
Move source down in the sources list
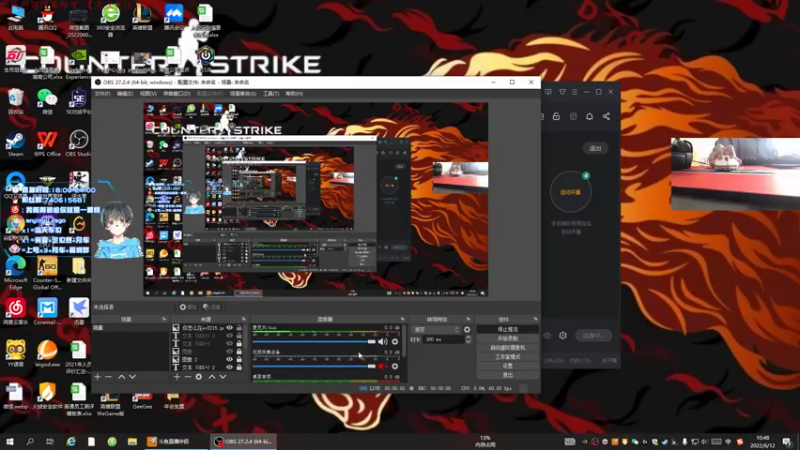click(x=223, y=377)
